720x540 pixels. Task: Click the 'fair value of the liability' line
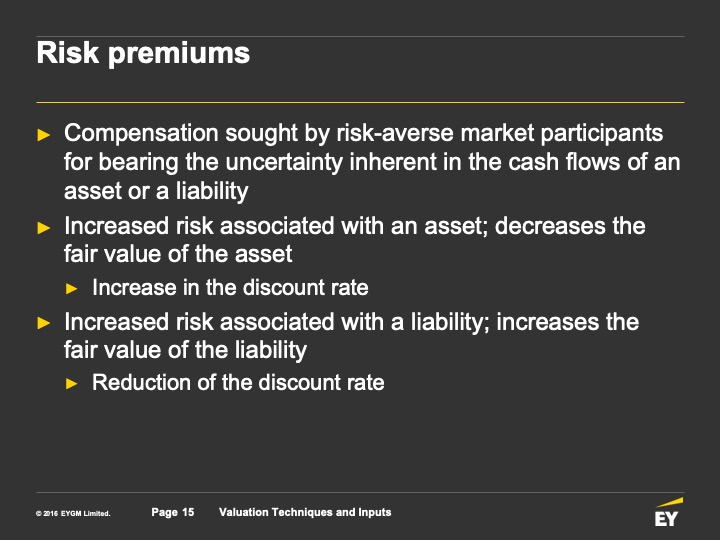click(185, 350)
